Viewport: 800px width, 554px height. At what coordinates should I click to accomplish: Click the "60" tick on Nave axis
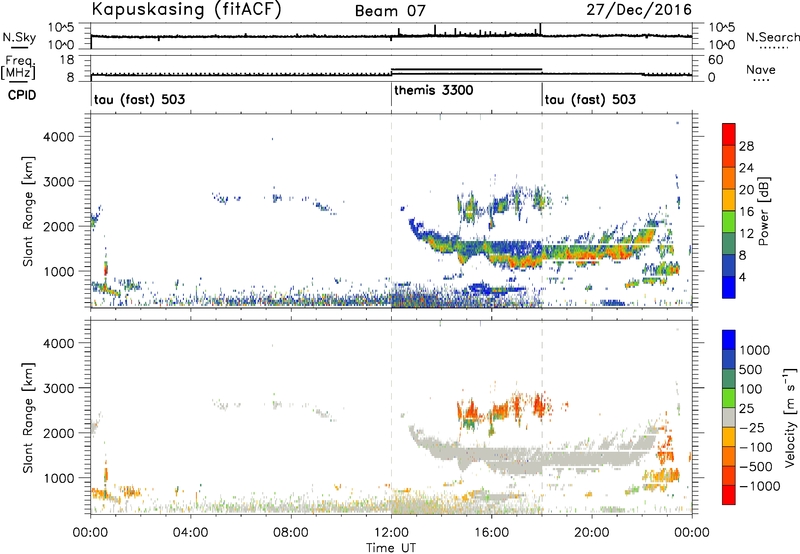pyautogui.click(x=716, y=60)
